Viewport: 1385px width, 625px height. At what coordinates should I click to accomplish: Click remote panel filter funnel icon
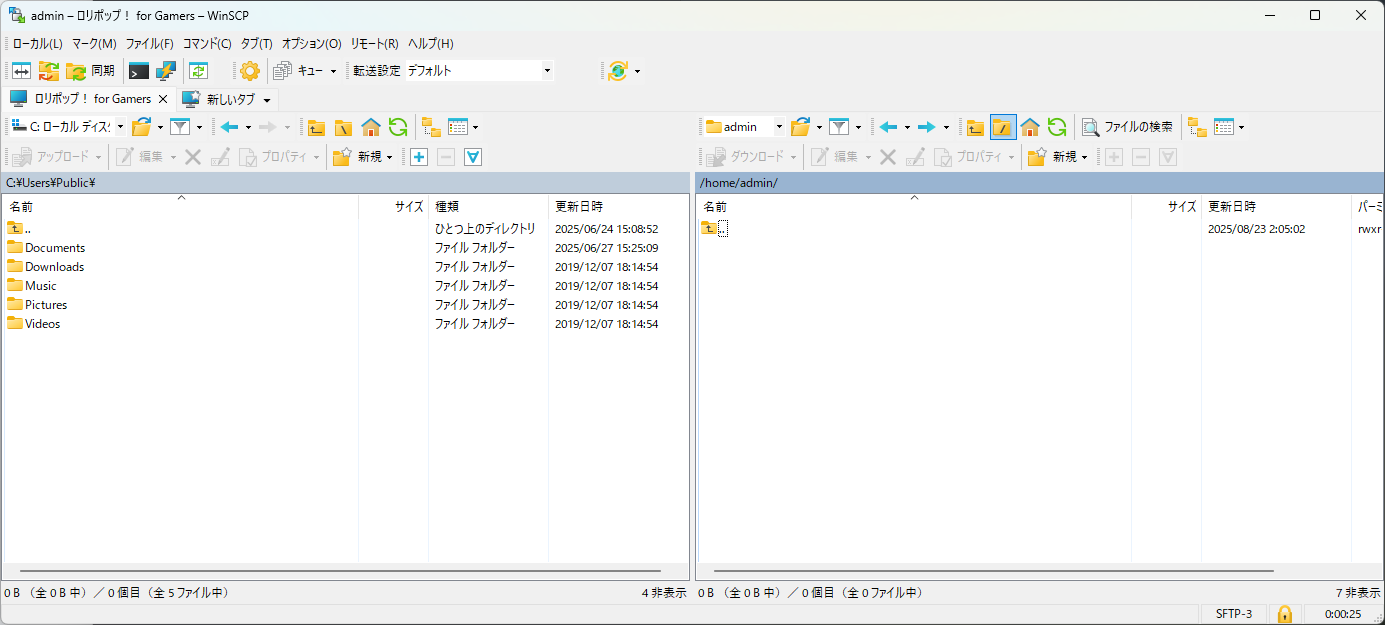click(x=839, y=127)
